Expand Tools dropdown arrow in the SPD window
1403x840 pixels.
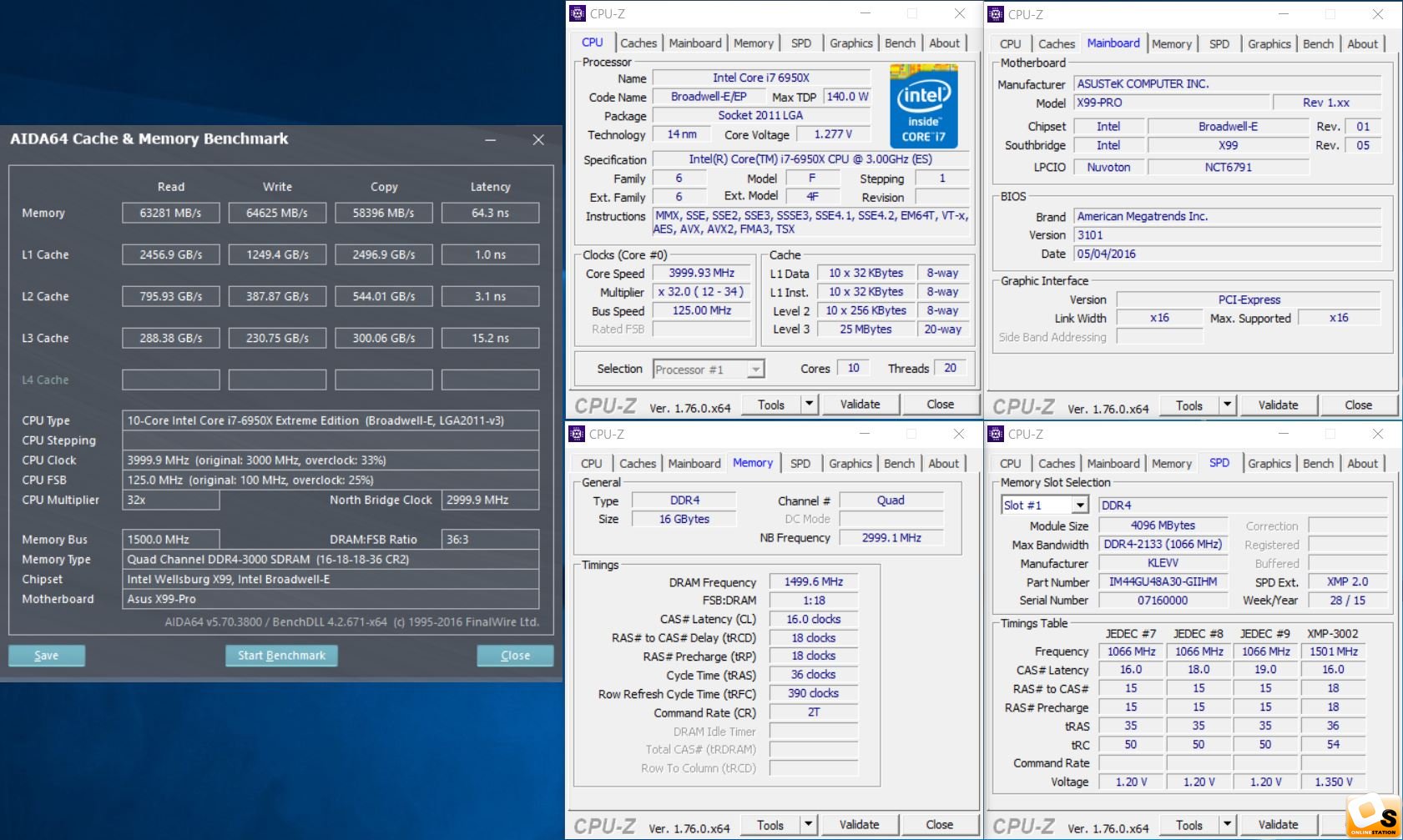pos(1227,824)
